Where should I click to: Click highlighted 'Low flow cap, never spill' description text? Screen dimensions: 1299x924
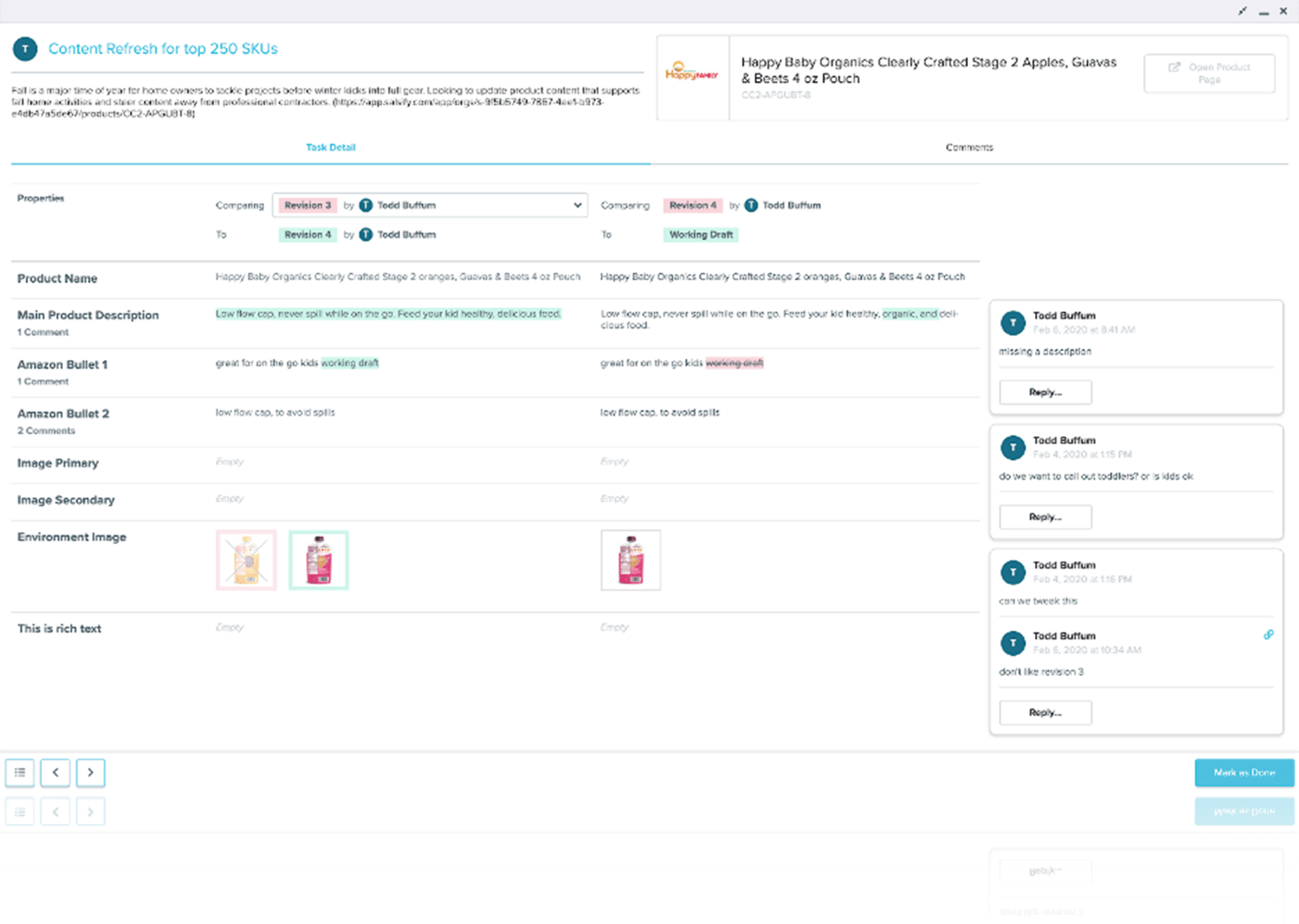pyautogui.click(x=388, y=314)
